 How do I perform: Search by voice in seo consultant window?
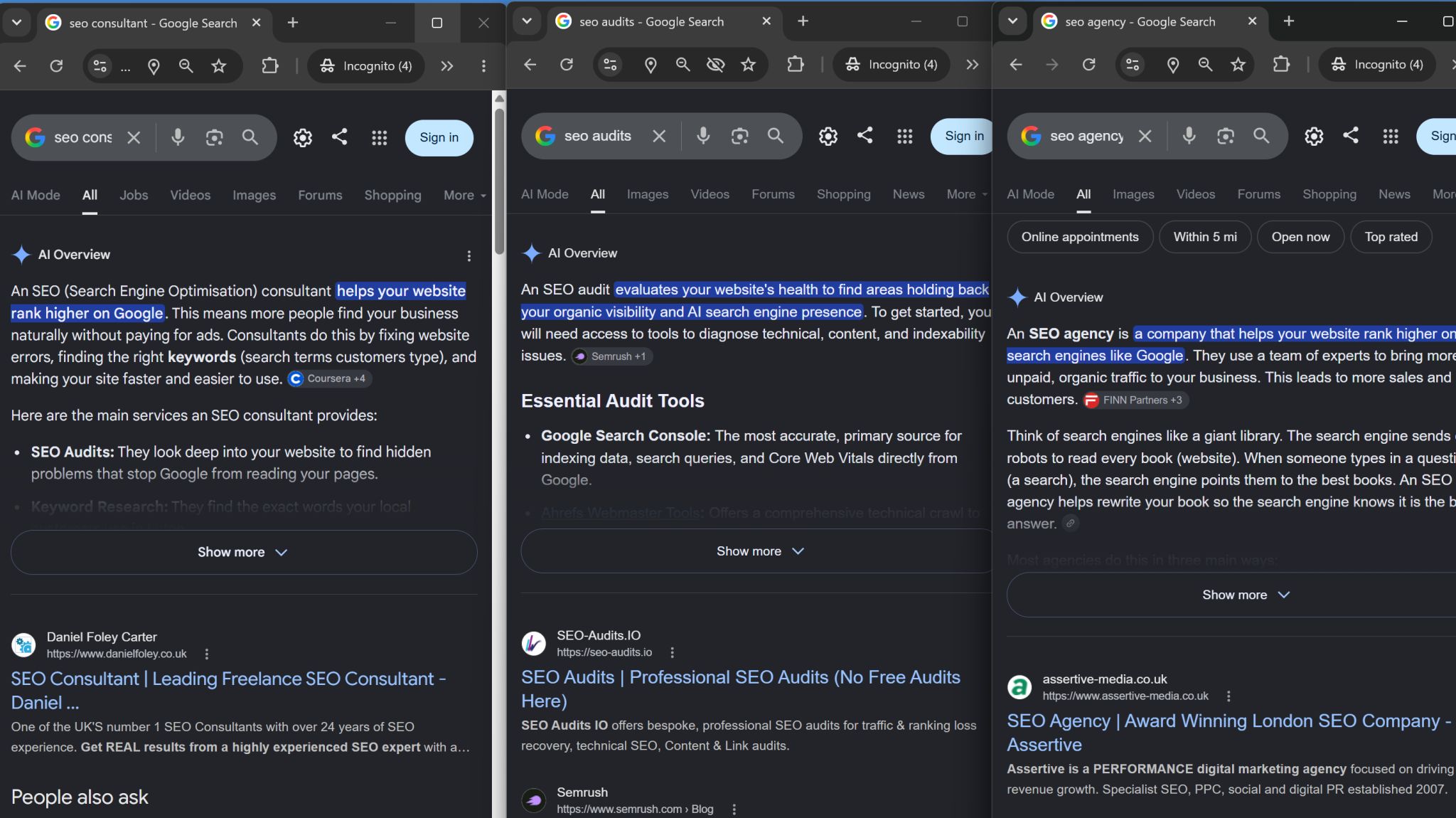click(178, 137)
